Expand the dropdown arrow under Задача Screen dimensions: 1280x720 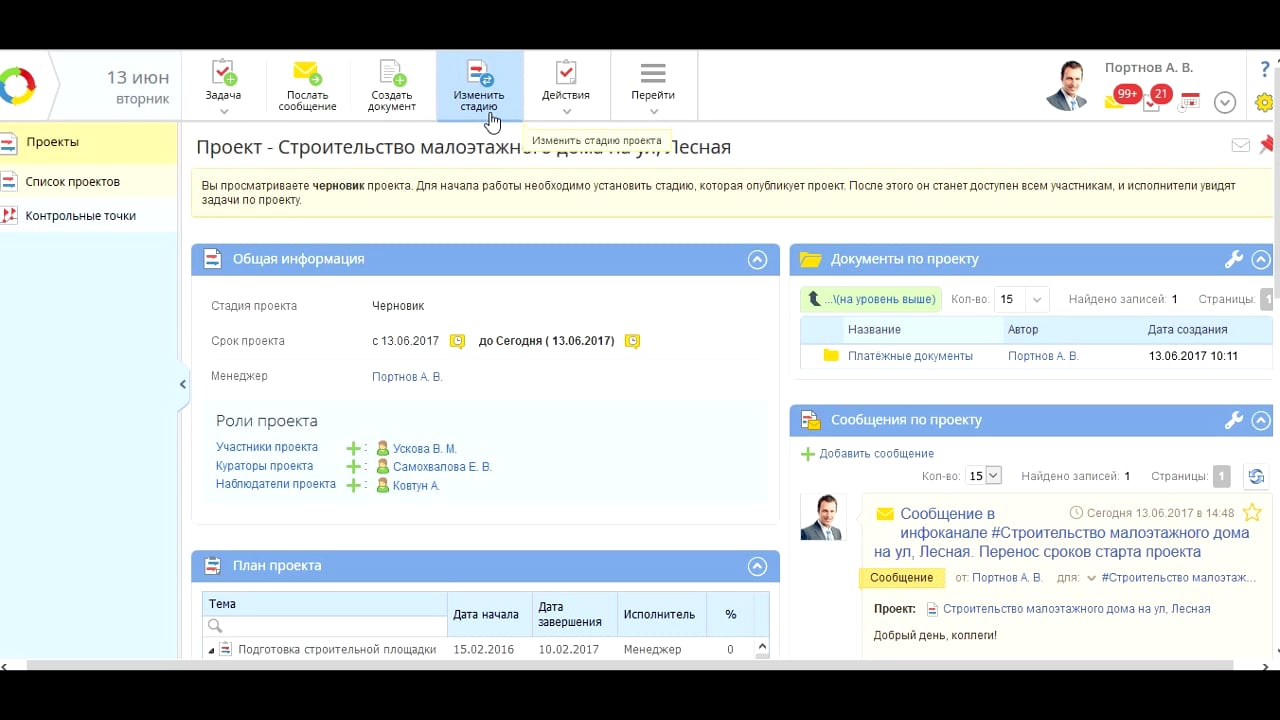223,111
